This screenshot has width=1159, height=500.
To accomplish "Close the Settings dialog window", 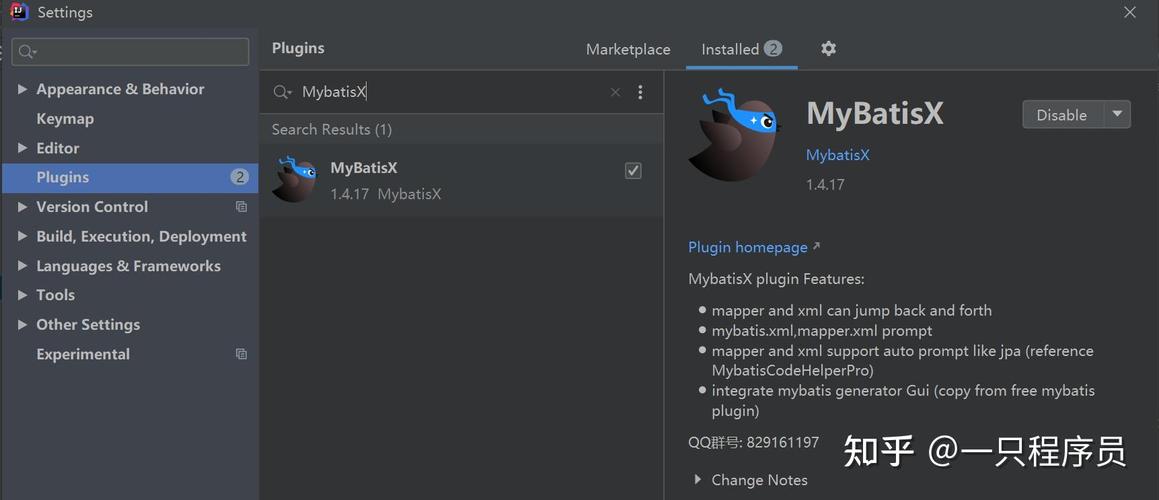I will click(x=1129, y=13).
